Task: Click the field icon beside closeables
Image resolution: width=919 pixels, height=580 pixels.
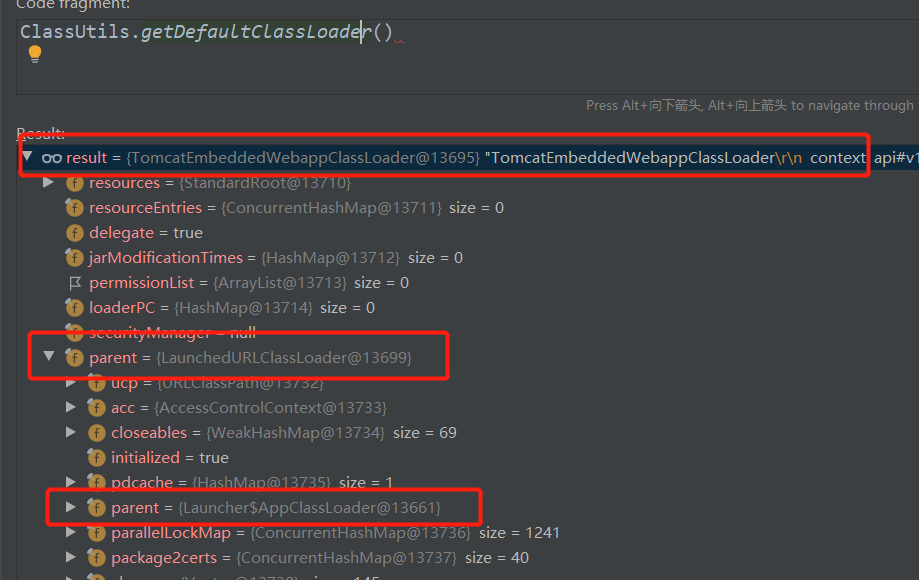Action: 96,433
